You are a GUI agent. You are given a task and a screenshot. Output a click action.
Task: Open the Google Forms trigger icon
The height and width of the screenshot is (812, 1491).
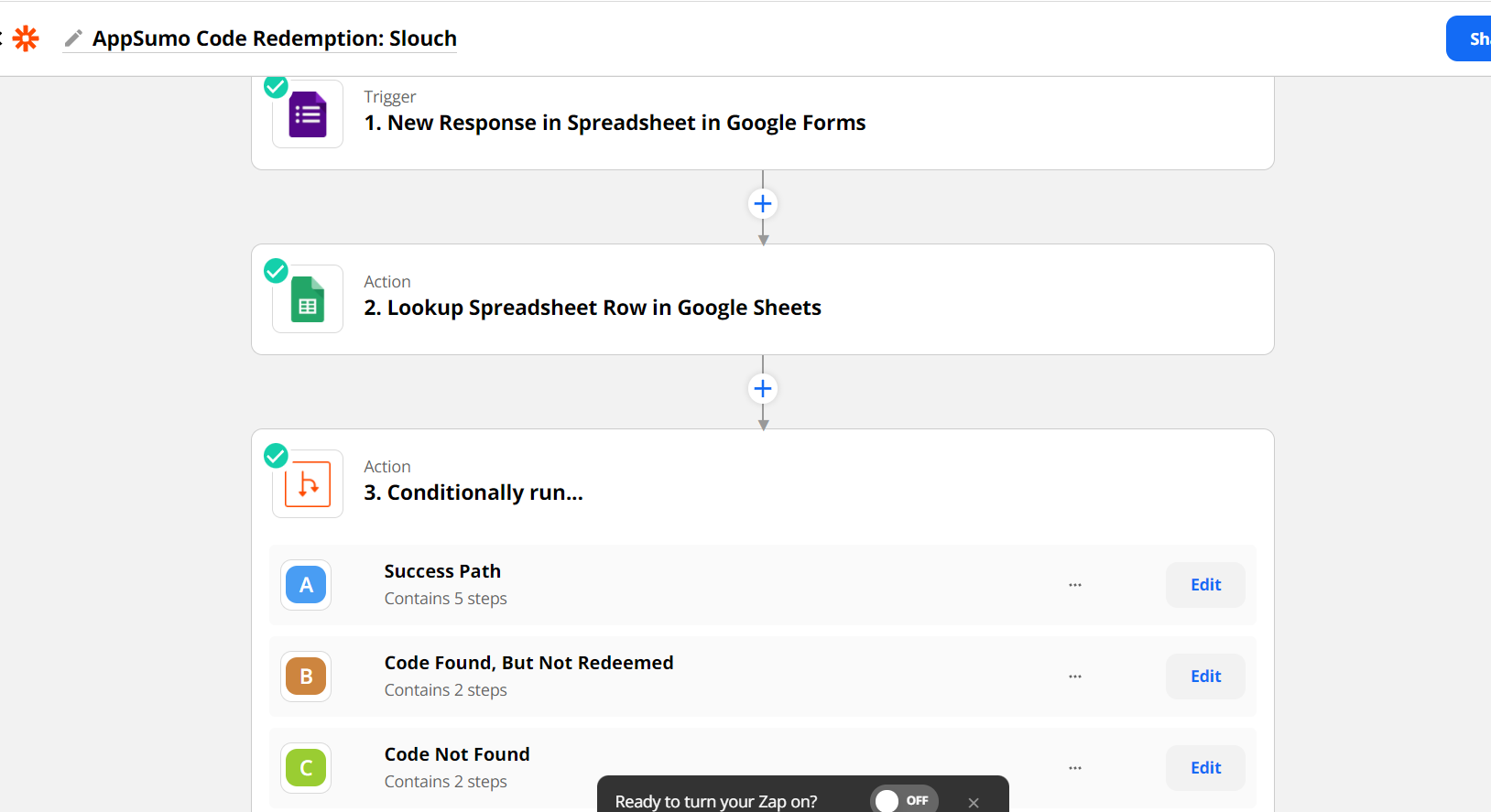point(308,114)
